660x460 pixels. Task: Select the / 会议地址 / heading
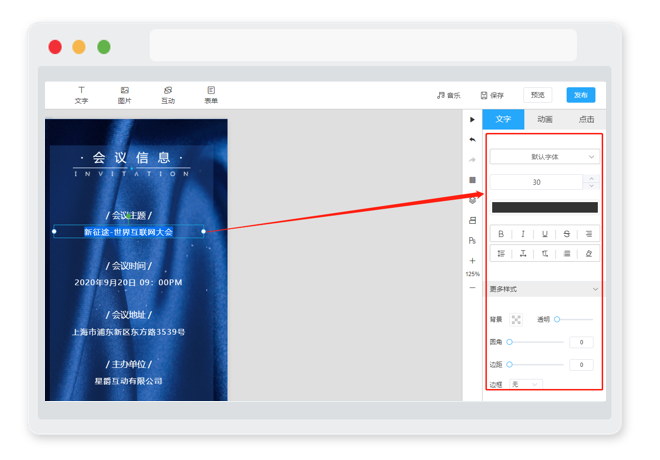[x=128, y=315]
